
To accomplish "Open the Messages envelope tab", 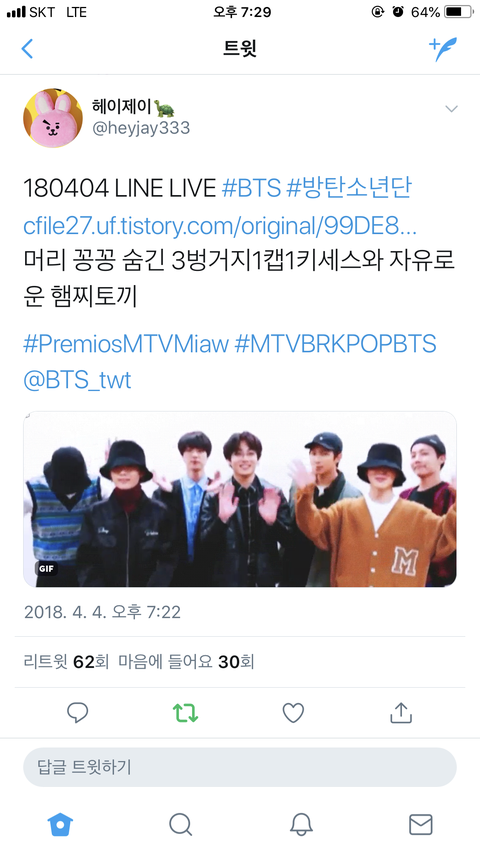I will tap(420, 824).
